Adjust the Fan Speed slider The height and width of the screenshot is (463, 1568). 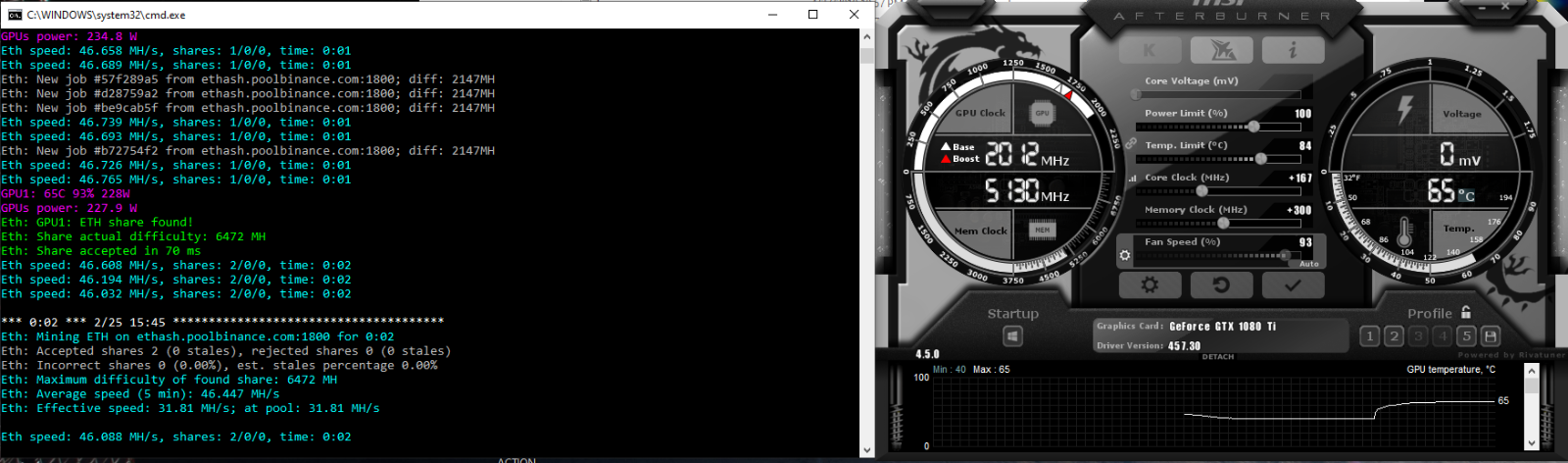(x=1217, y=255)
